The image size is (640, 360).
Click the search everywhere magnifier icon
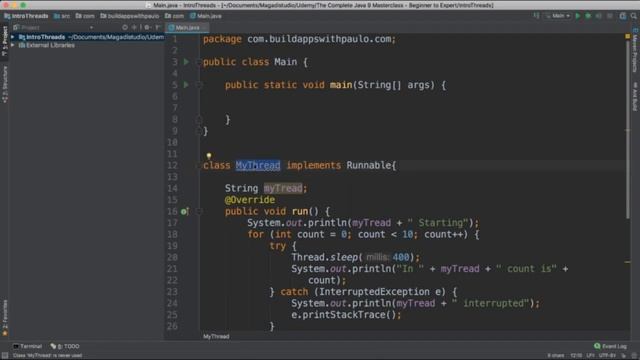(x=633, y=16)
